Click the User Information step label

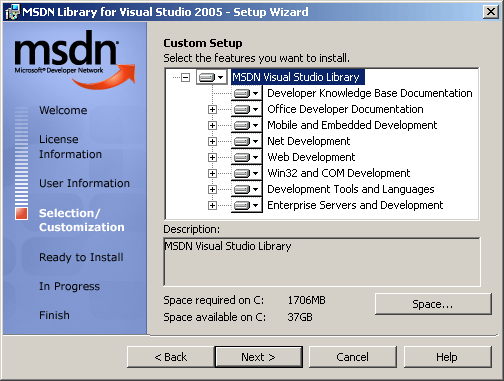[84, 183]
